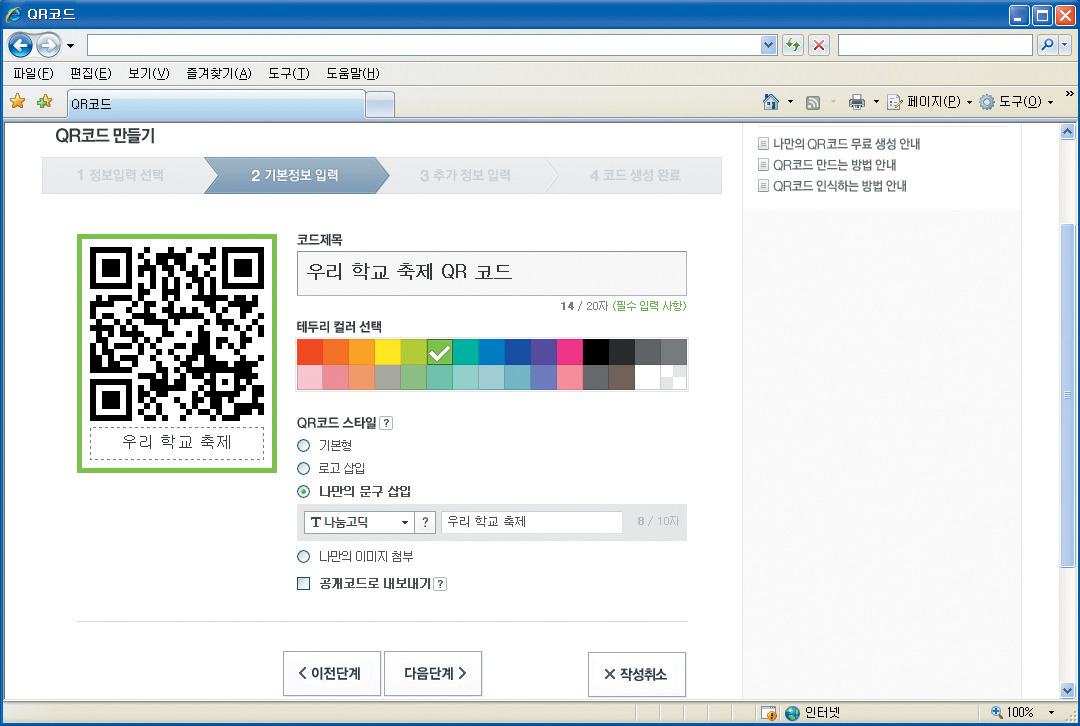The width and height of the screenshot is (1080, 726).
Task: Click the browser Back arrow button
Action: 20,45
